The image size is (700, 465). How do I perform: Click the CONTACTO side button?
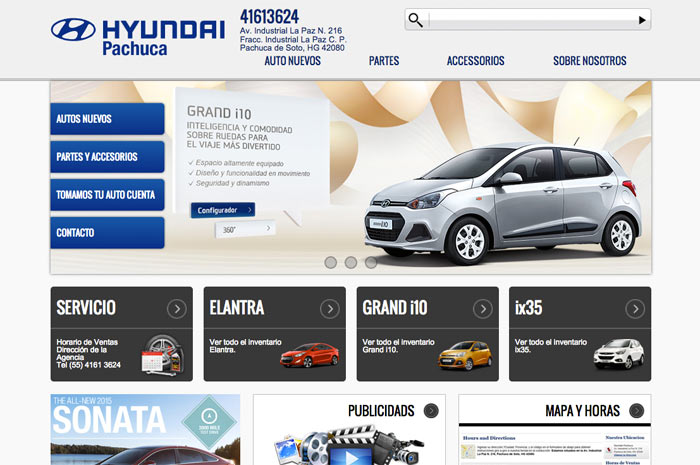coord(107,232)
